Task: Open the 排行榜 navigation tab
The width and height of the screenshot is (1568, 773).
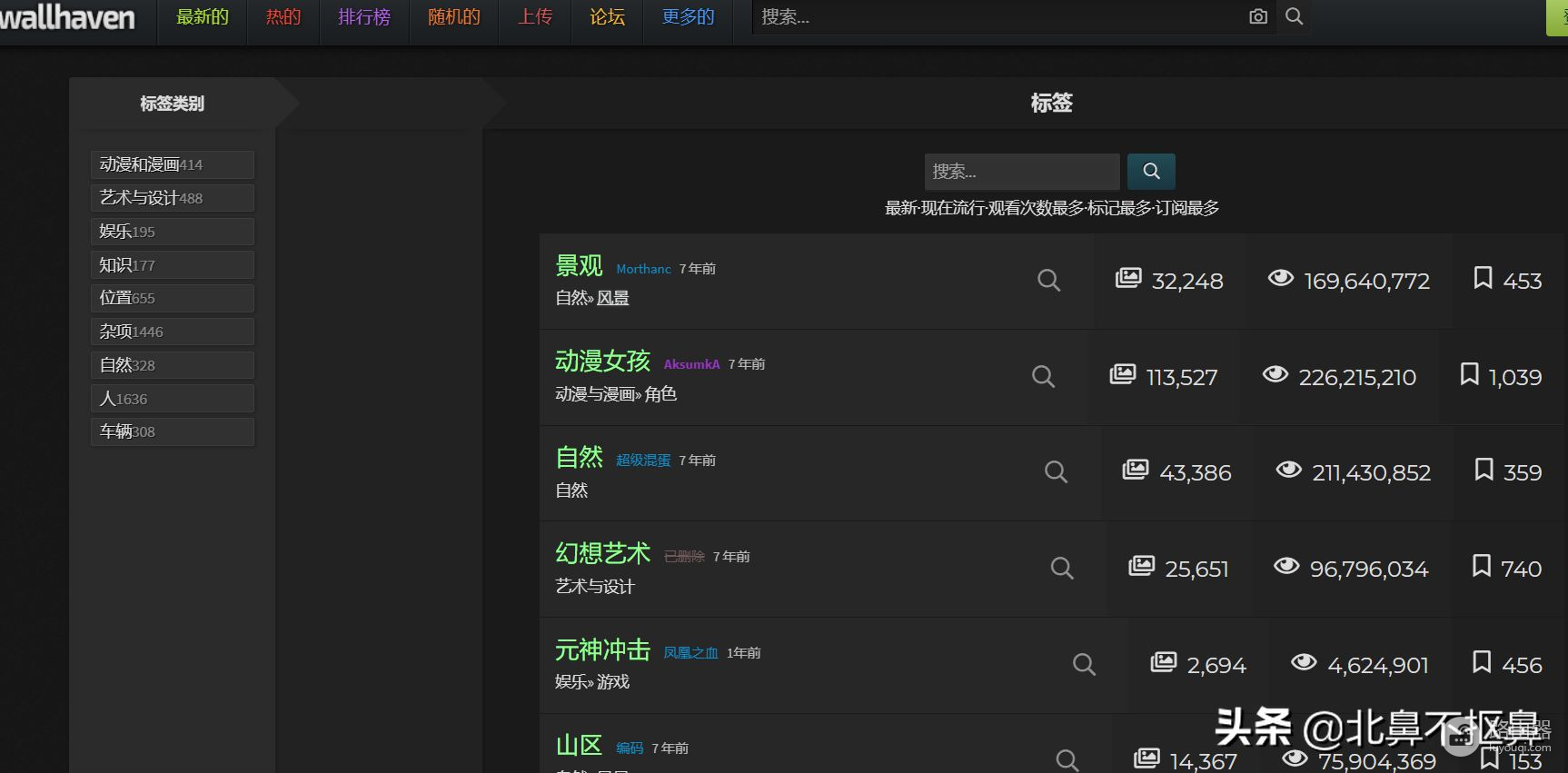Action: point(364,17)
